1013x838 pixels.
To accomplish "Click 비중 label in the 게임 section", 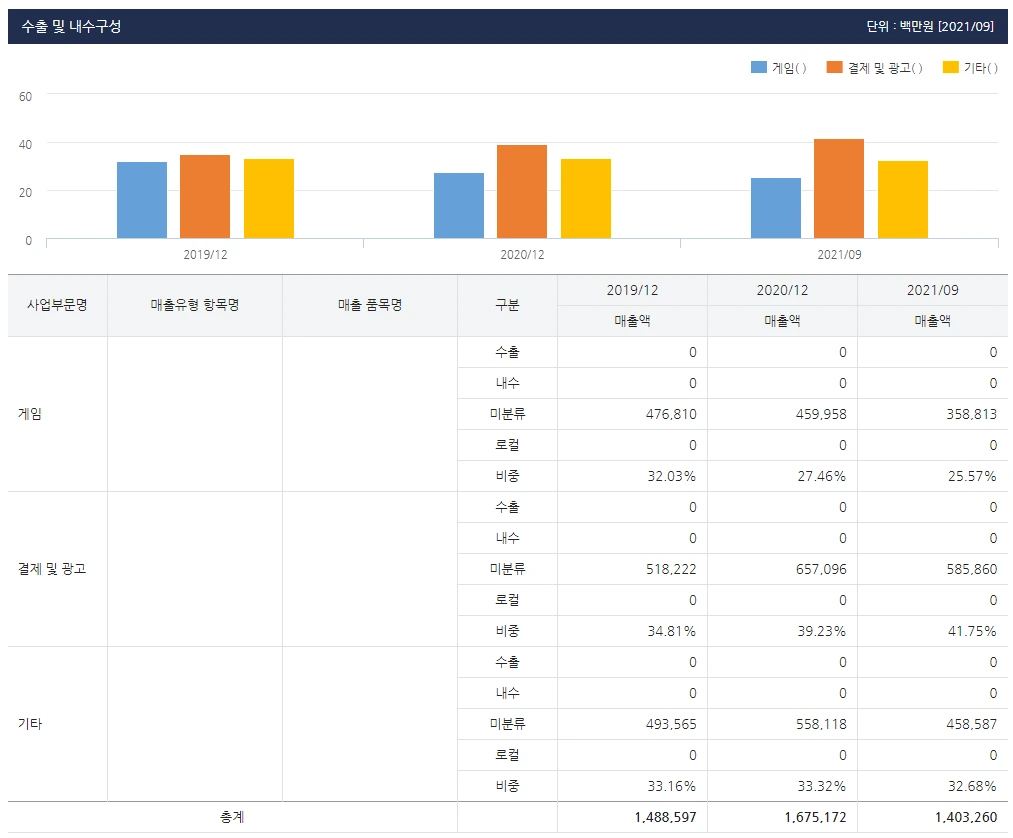I will 507,476.
